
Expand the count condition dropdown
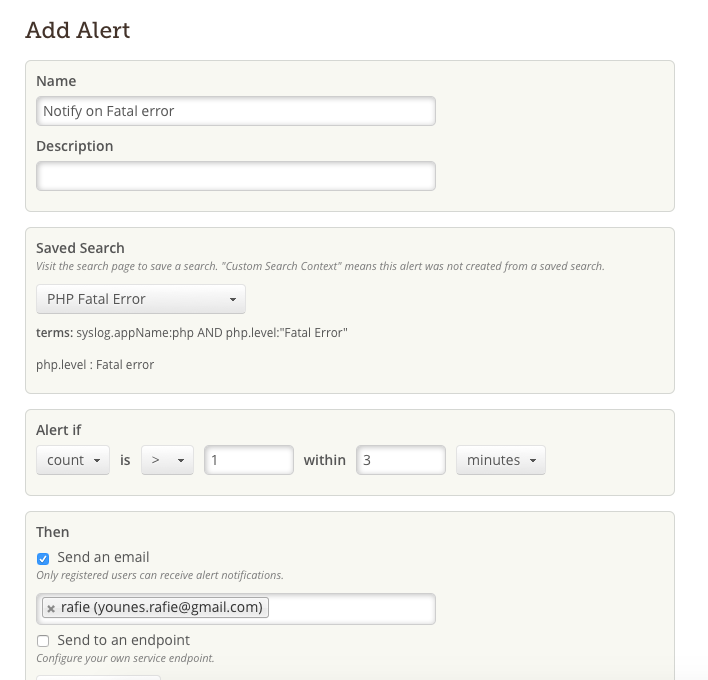pos(73,460)
